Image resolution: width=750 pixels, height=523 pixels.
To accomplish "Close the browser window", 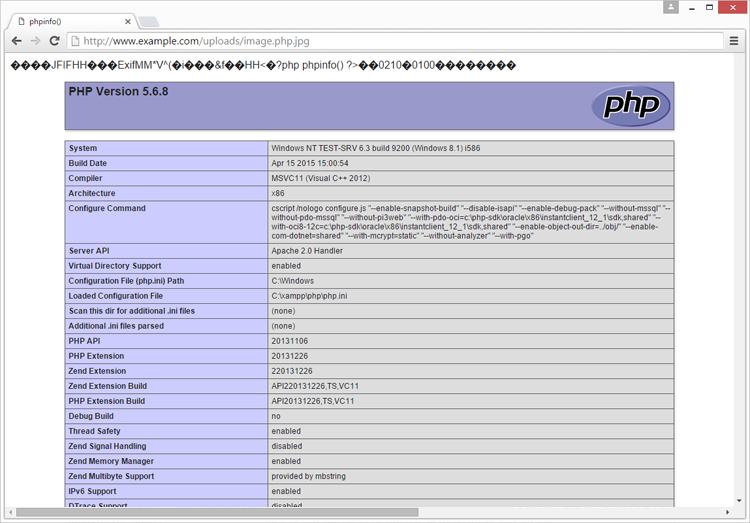I will [x=732, y=7].
